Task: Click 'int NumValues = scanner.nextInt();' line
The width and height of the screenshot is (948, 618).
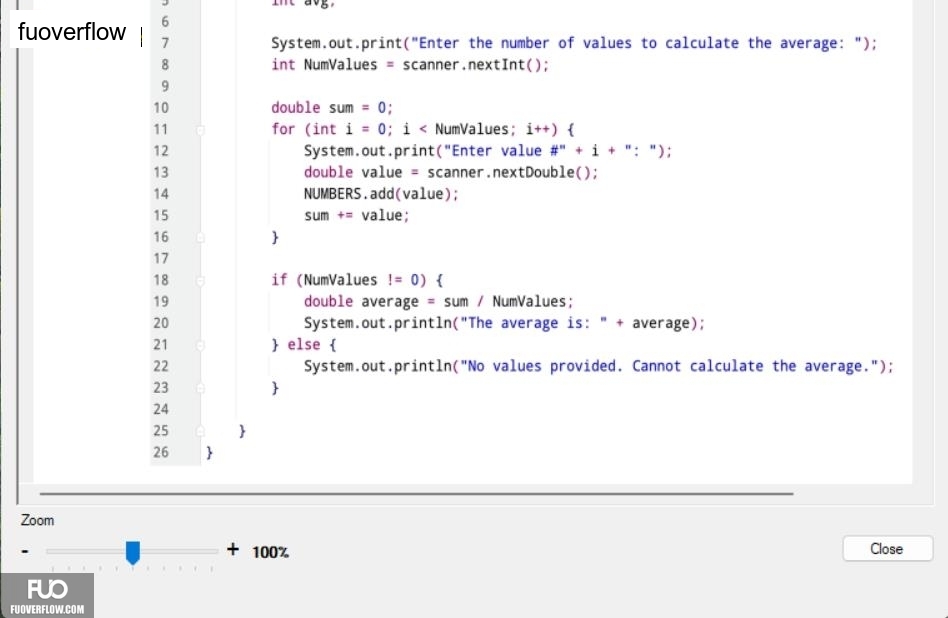Action: click(x=410, y=65)
